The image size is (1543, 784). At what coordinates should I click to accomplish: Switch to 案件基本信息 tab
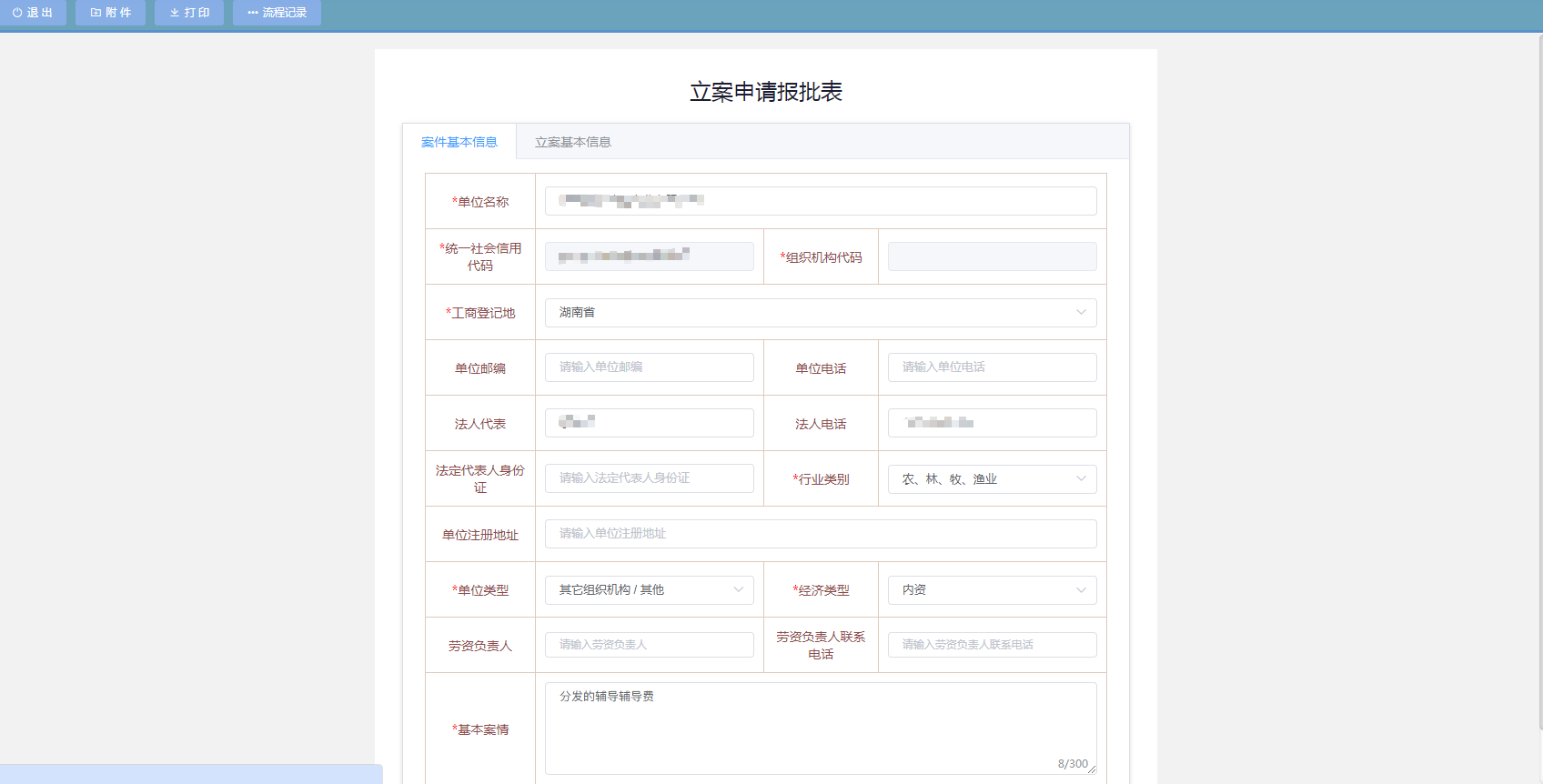[x=459, y=142]
